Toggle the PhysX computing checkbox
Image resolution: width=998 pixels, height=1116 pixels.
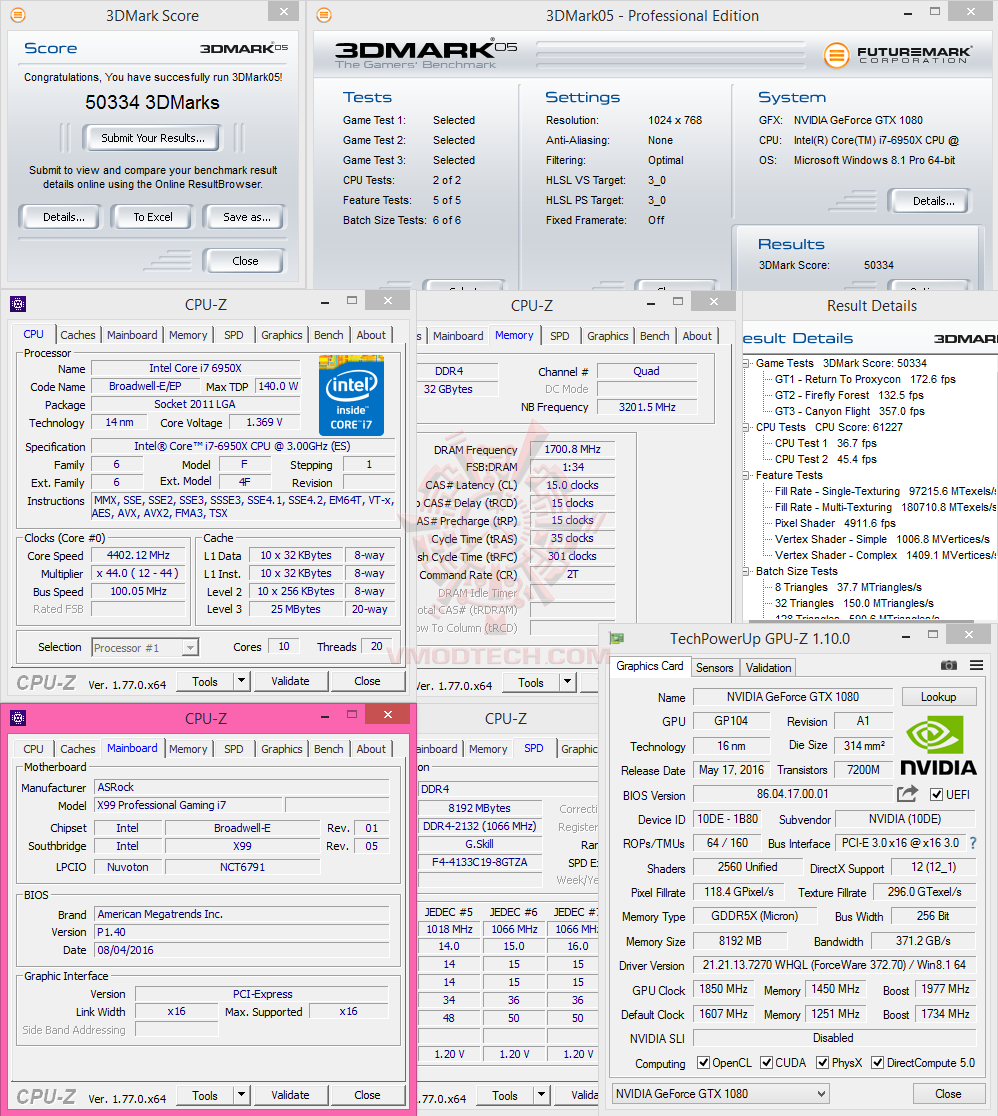(823, 1063)
